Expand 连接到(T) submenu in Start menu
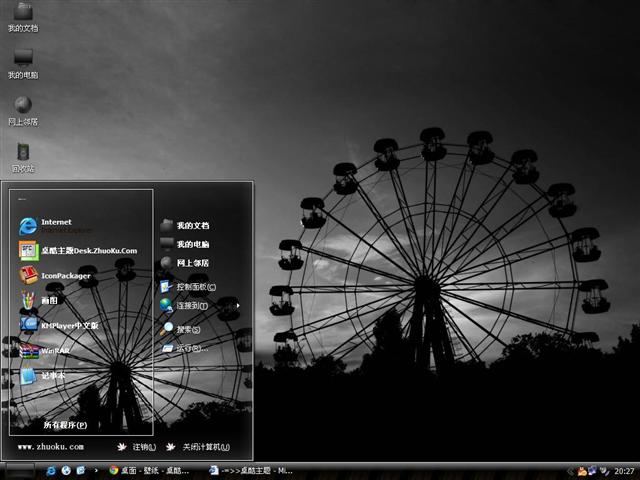640x480 pixels. [202, 305]
